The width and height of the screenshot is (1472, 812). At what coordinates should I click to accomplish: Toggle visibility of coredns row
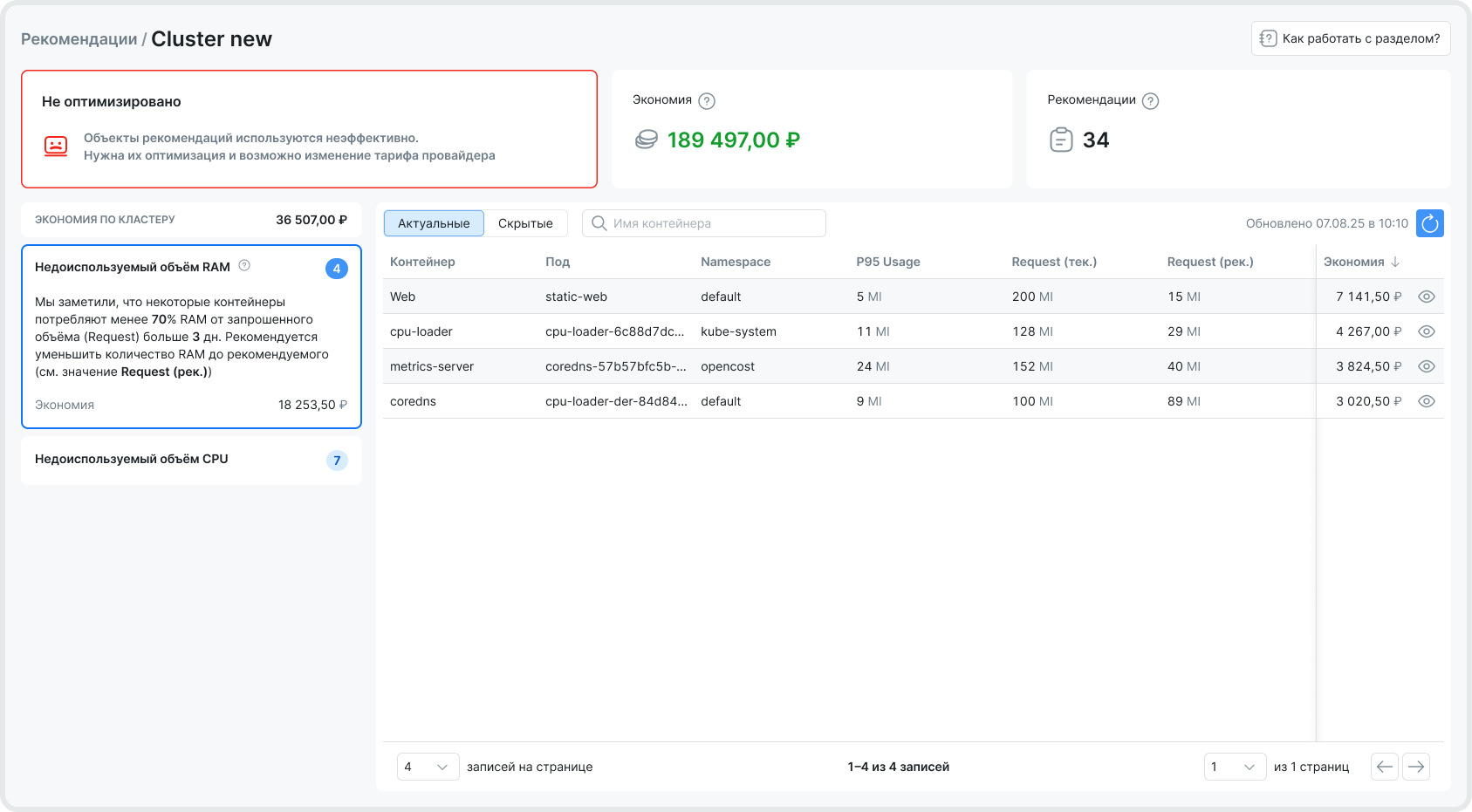pos(1426,401)
